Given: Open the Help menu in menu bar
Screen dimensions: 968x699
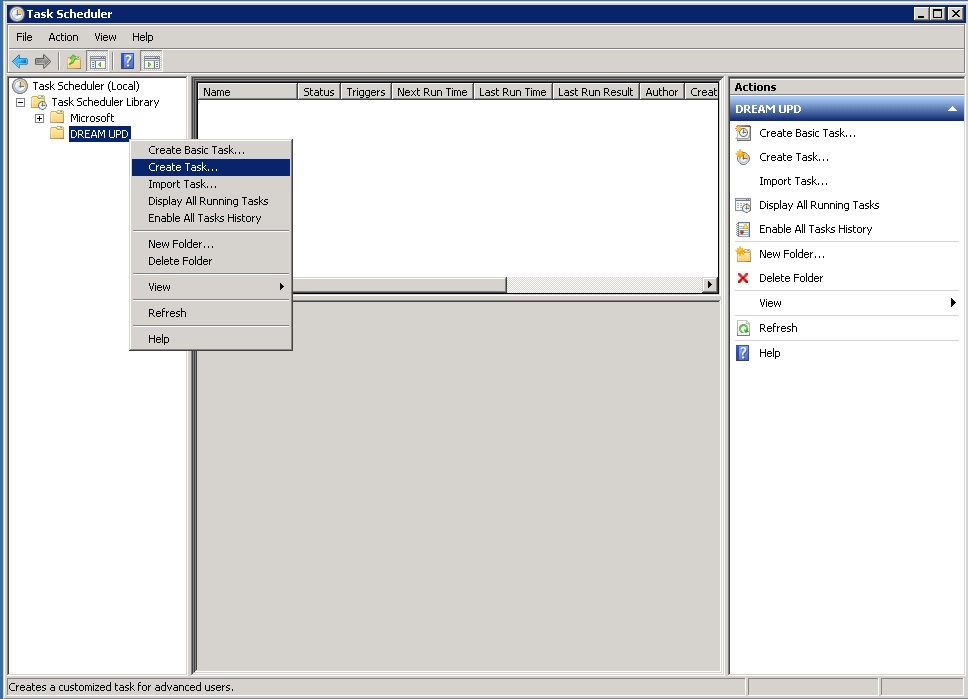Looking at the screenshot, I should (x=143, y=37).
